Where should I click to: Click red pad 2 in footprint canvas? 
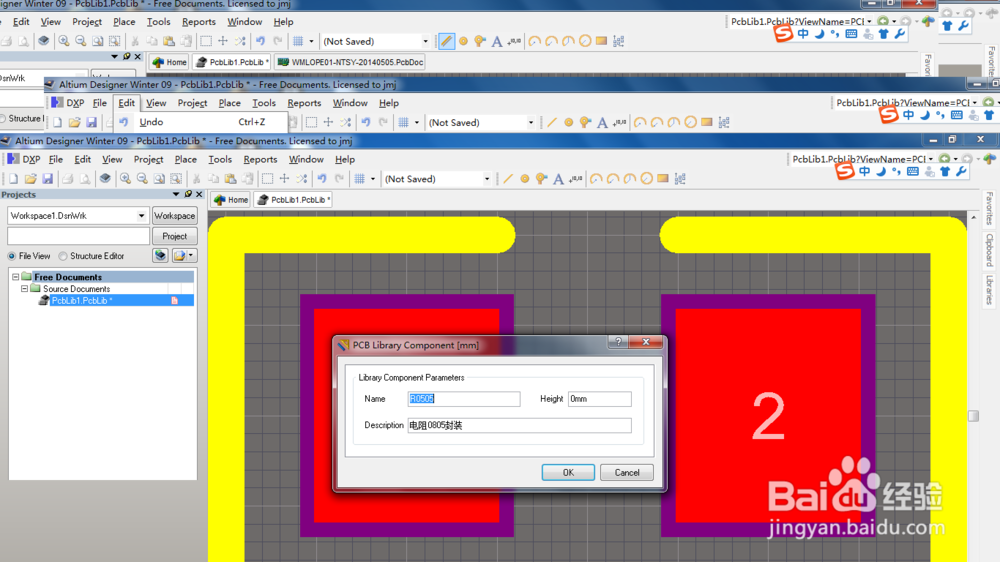(x=768, y=416)
